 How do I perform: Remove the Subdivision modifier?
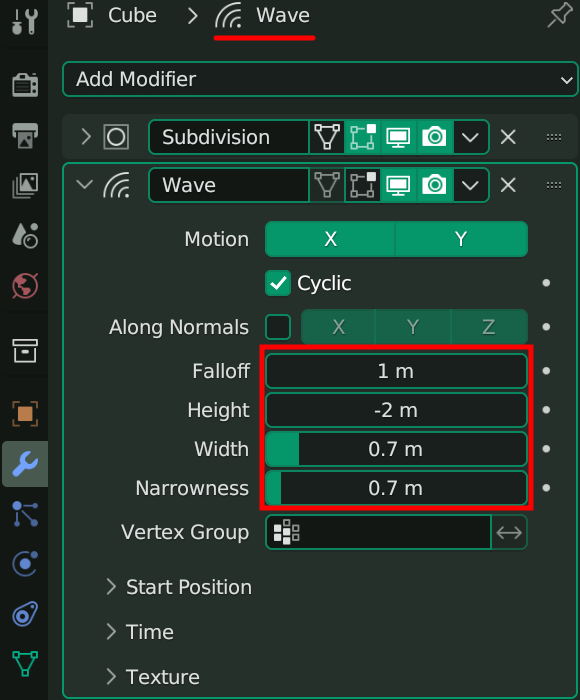click(508, 137)
